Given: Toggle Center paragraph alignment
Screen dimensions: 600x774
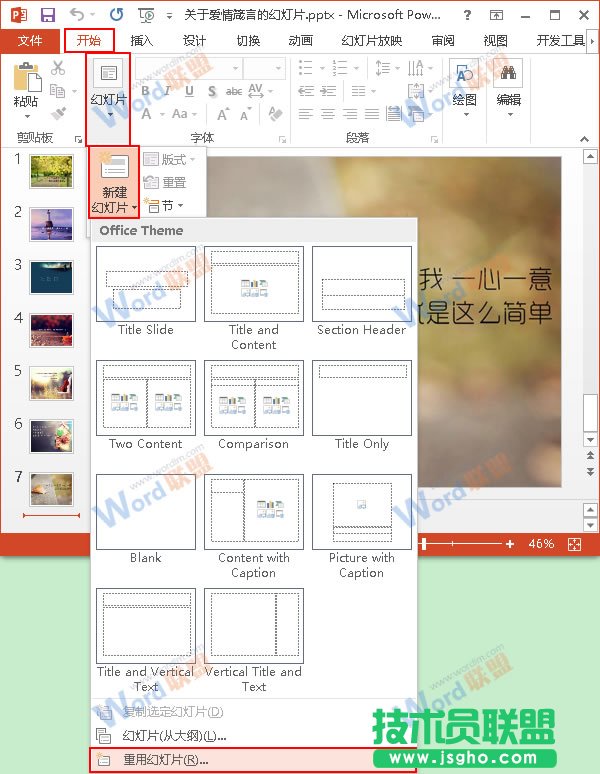Looking at the screenshot, I should pyautogui.click(x=328, y=115).
